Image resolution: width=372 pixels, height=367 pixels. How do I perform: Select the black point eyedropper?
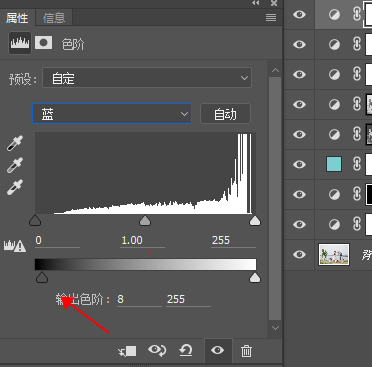[15, 143]
